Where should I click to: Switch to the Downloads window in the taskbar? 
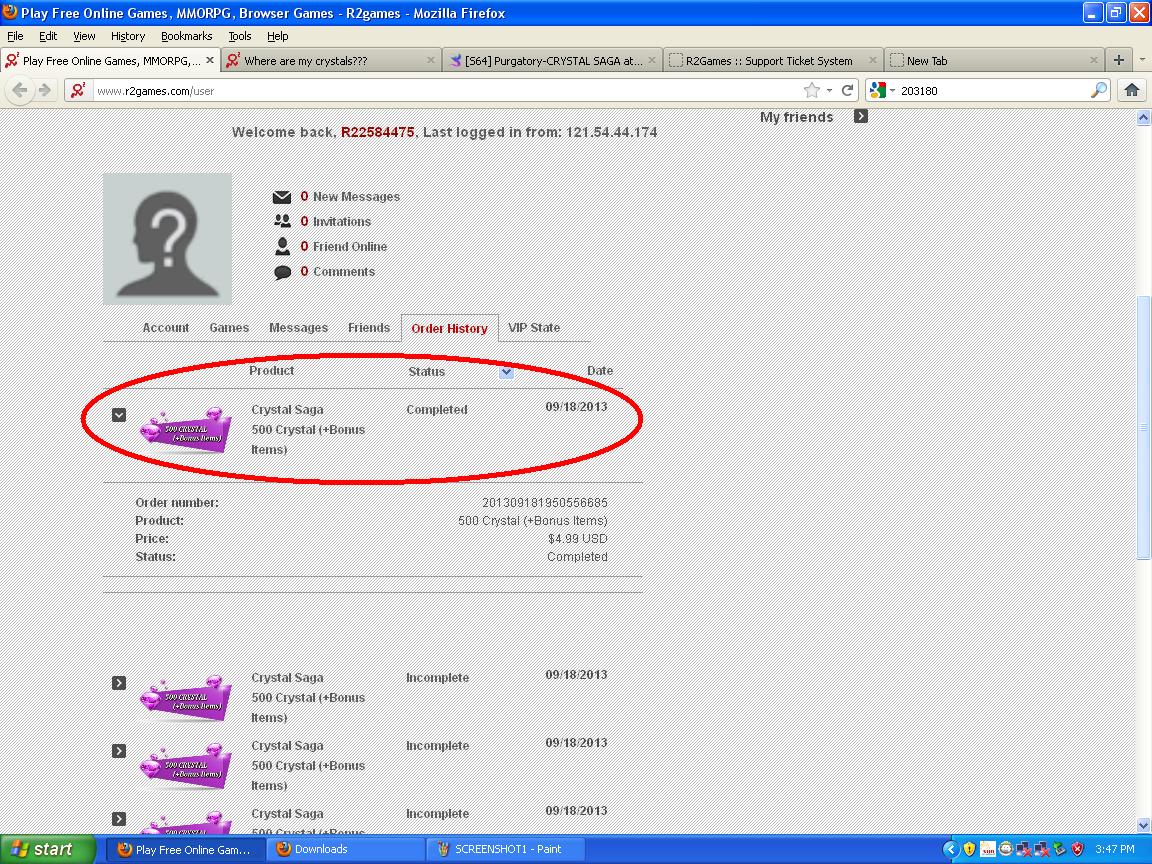(x=345, y=849)
